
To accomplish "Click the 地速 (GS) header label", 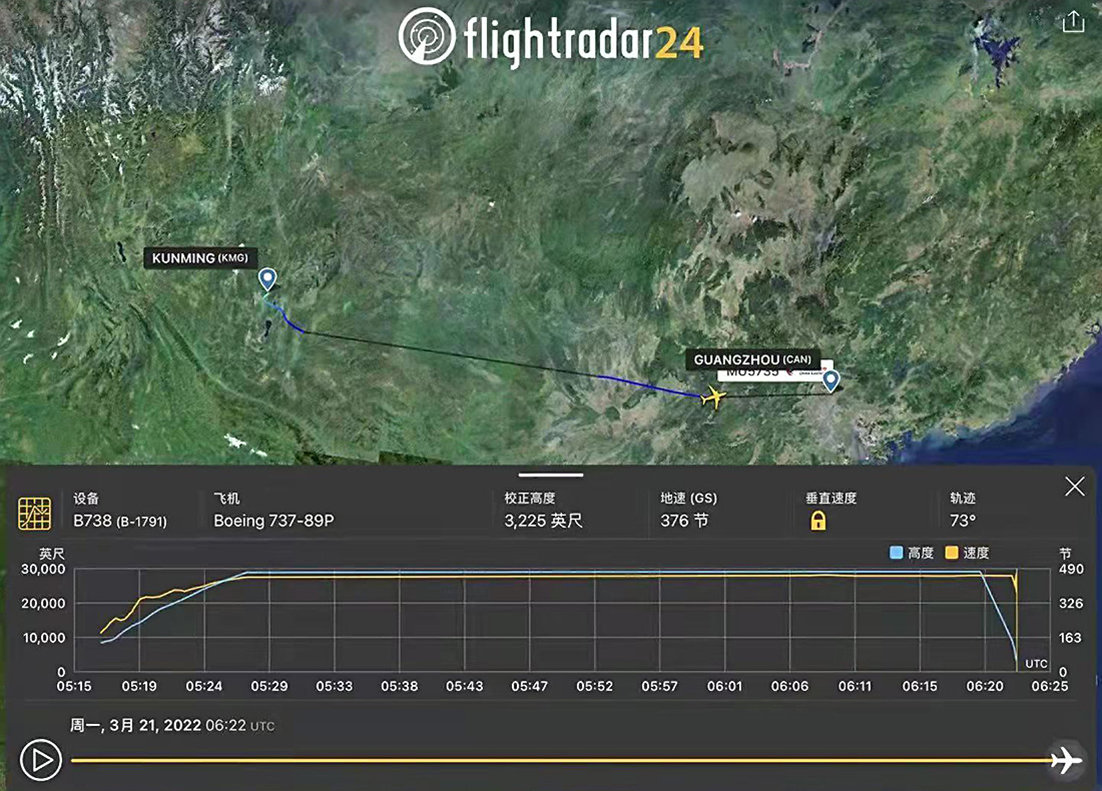I will (689, 498).
